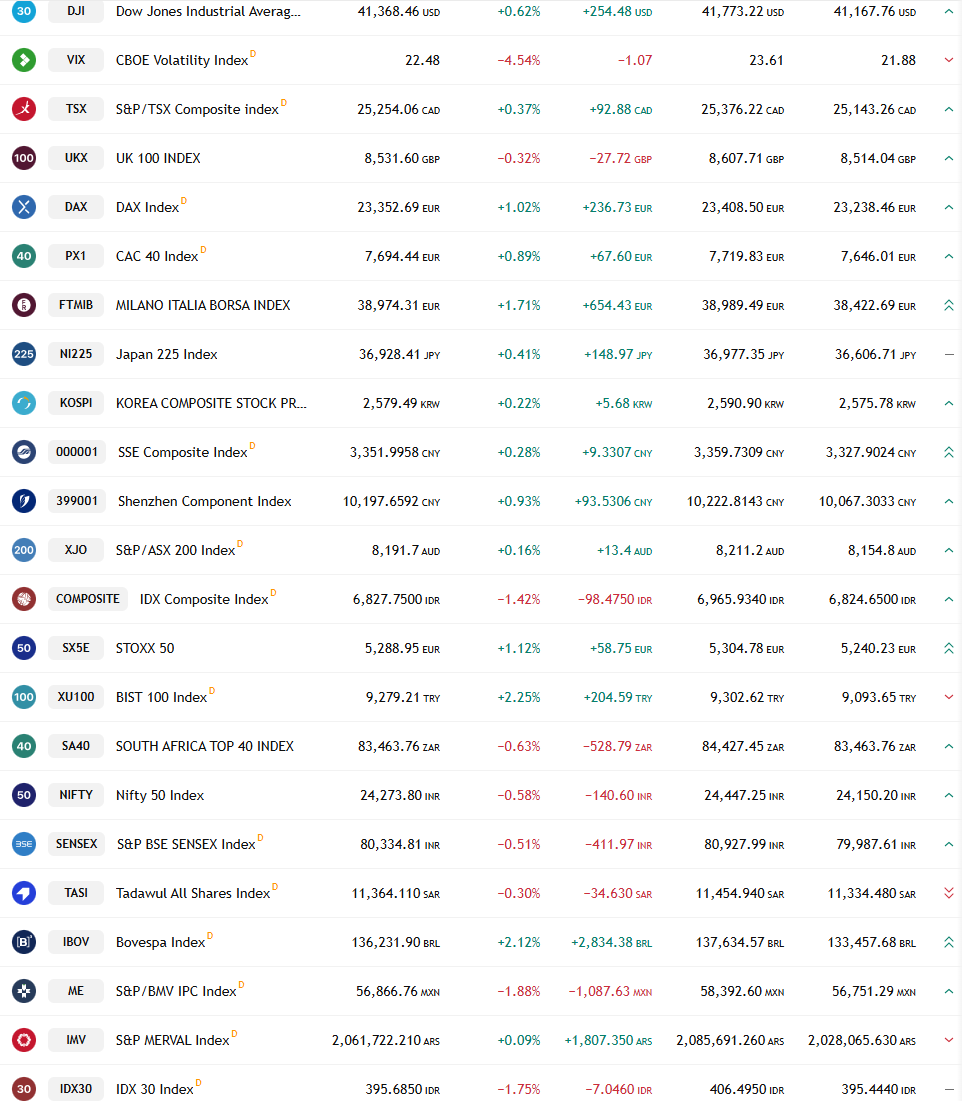The width and height of the screenshot is (962, 1101).
Task: Click the rating arrow in the FTMIB row
Action: [x=949, y=305]
